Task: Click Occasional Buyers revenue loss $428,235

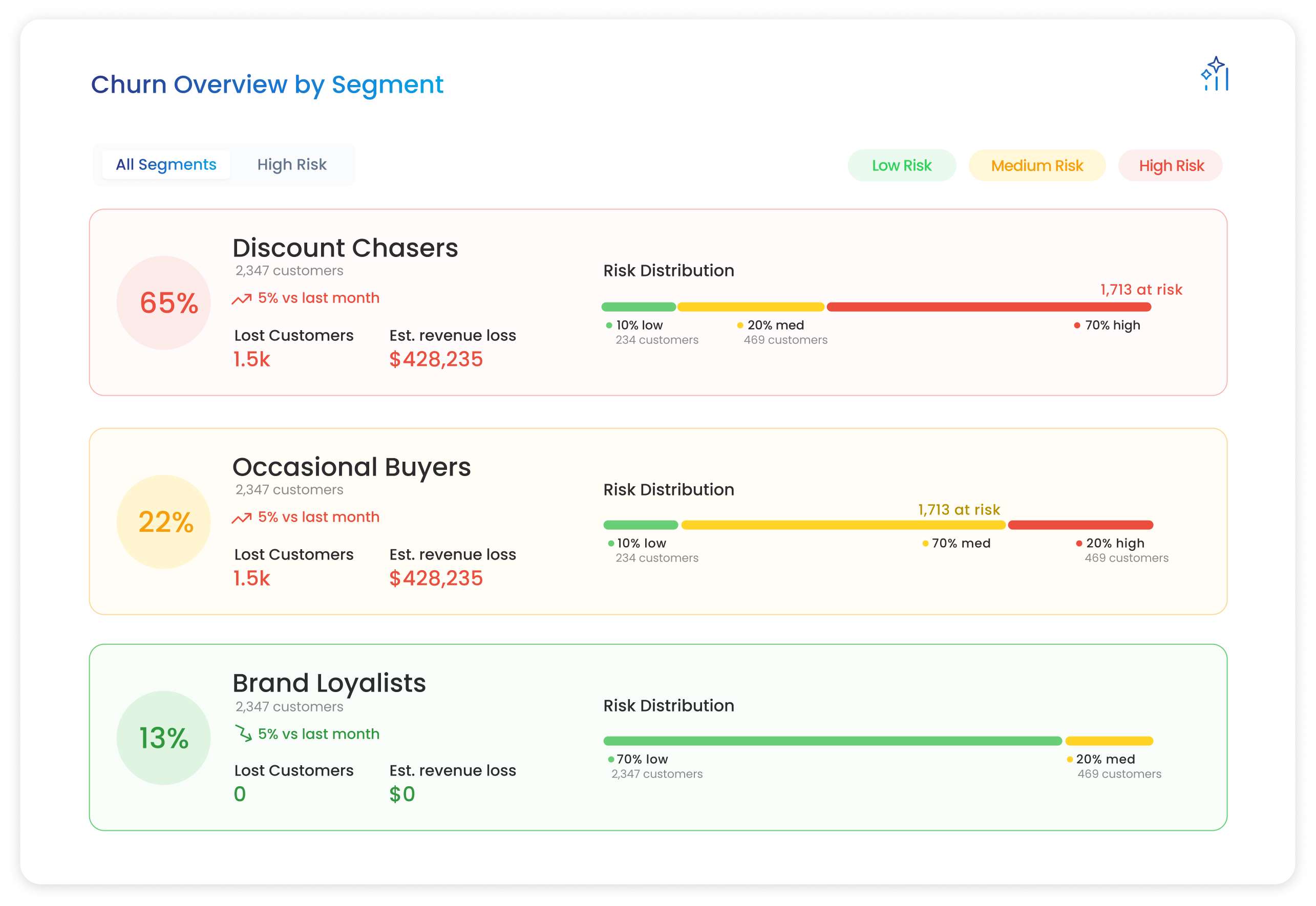Action: pos(436,578)
